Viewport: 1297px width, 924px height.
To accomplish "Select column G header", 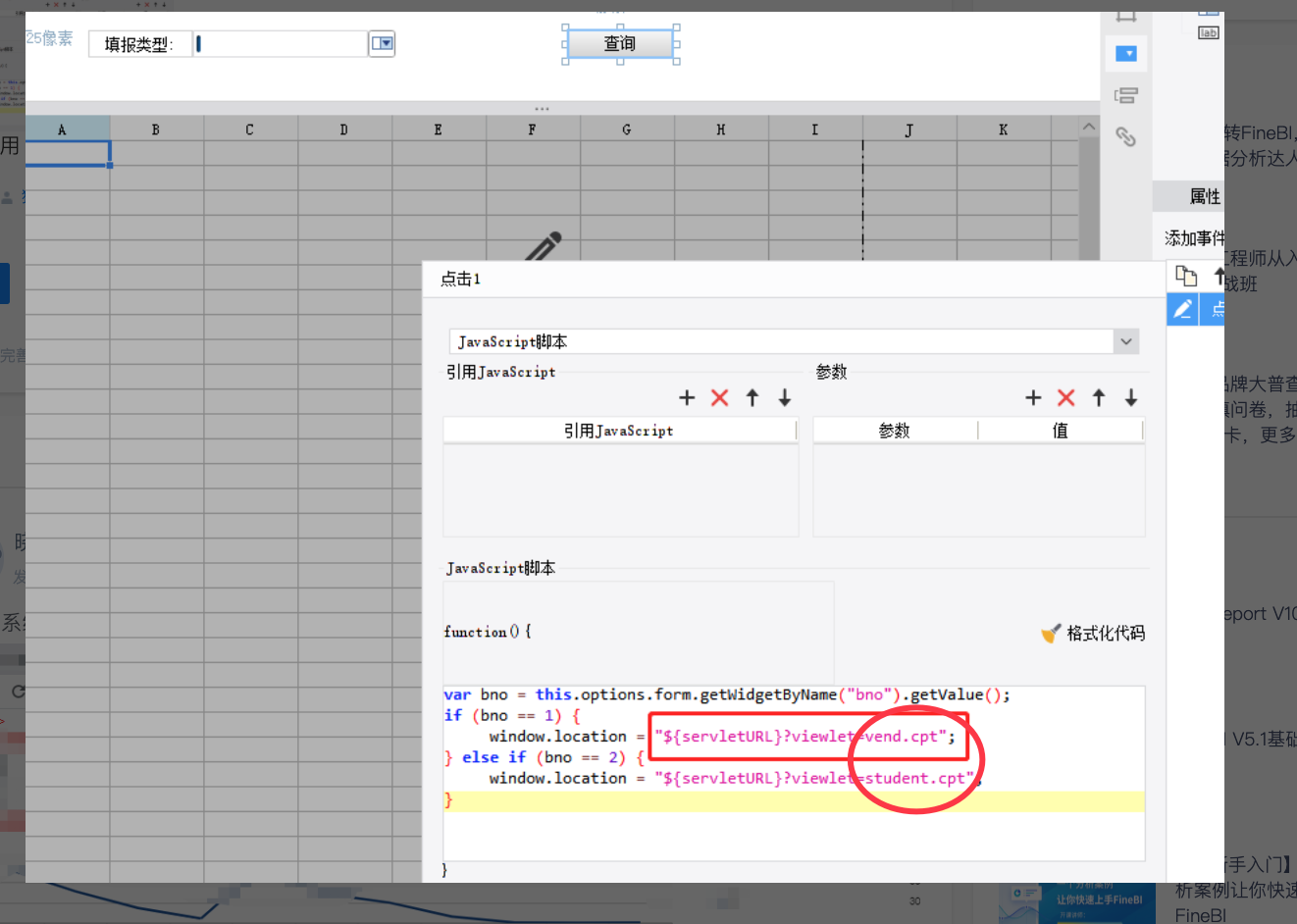I will coord(627,129).
